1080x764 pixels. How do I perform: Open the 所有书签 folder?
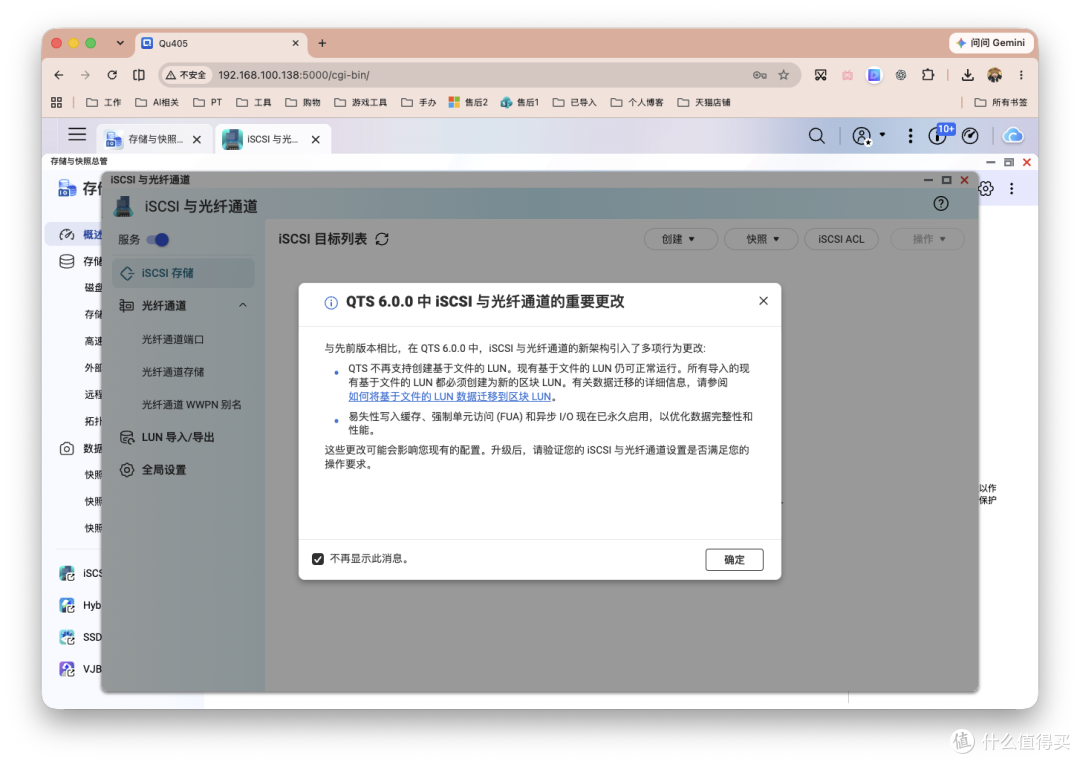(1001, 103)
